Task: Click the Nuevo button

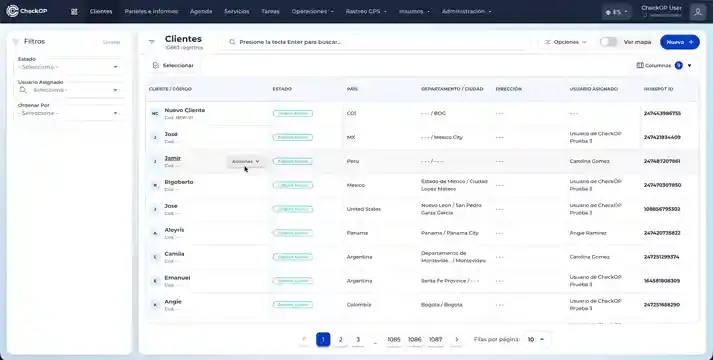Action: pyautogui.click(x=679, y=42)
